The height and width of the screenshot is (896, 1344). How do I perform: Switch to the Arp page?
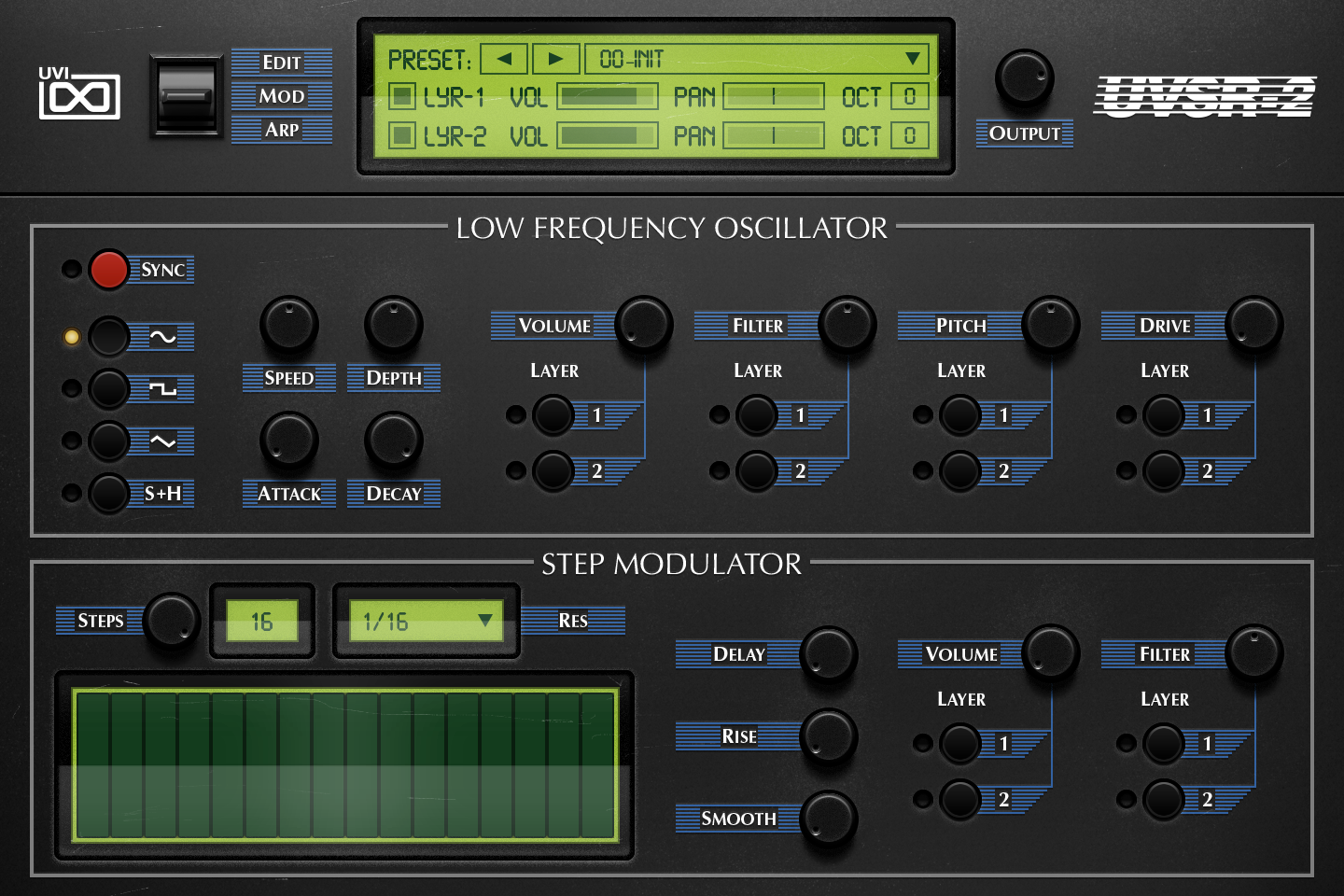pos(282,130)
